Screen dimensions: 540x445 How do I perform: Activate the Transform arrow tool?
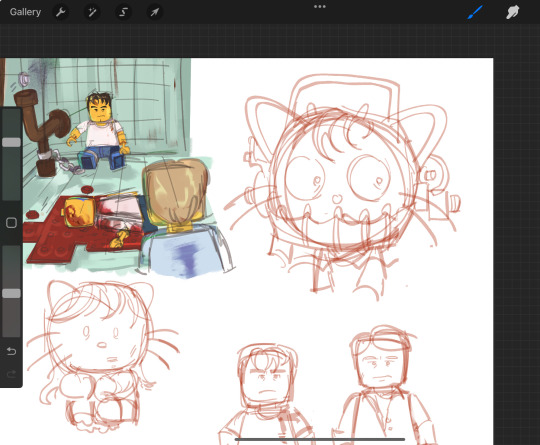[154, 12]
